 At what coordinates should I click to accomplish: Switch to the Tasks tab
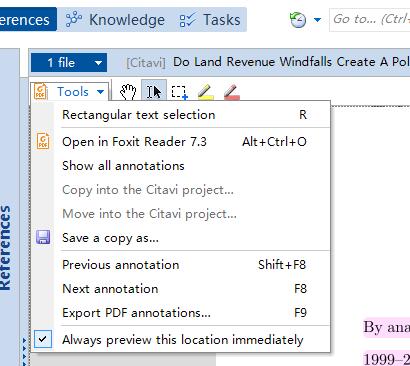click(x=210, y=20)
